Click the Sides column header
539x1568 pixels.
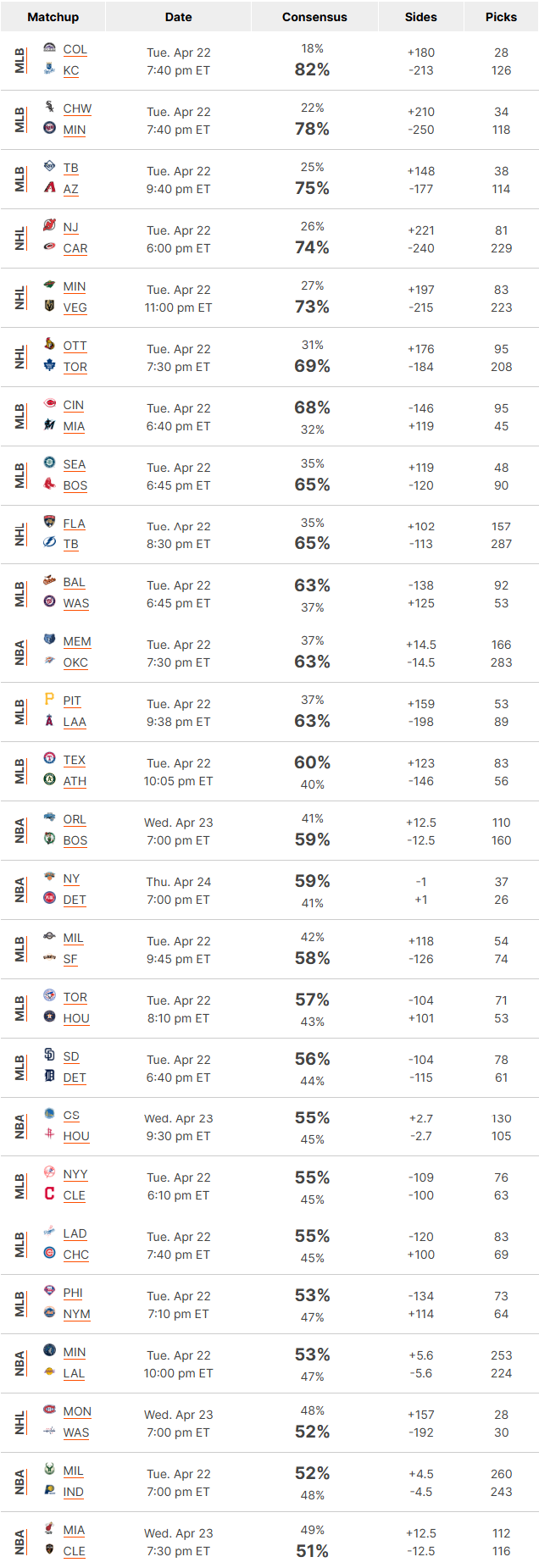coord(421,17)
